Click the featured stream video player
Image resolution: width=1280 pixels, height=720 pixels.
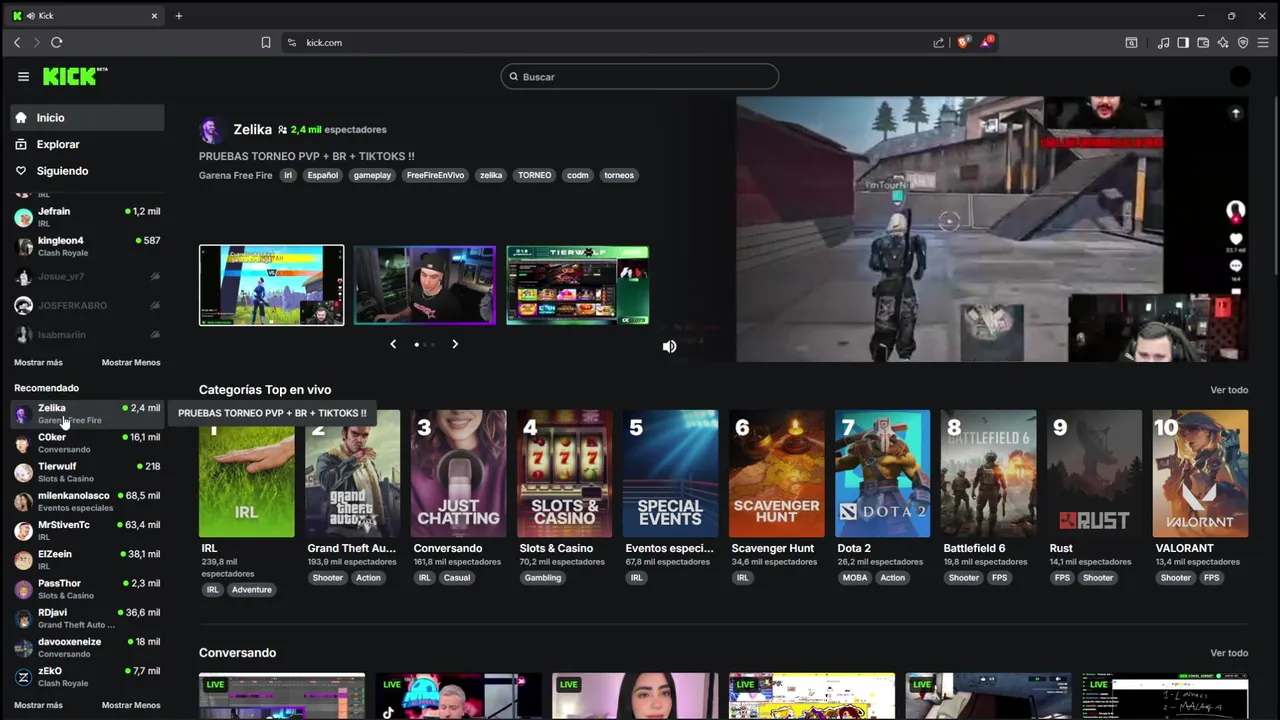pos(992,229)
